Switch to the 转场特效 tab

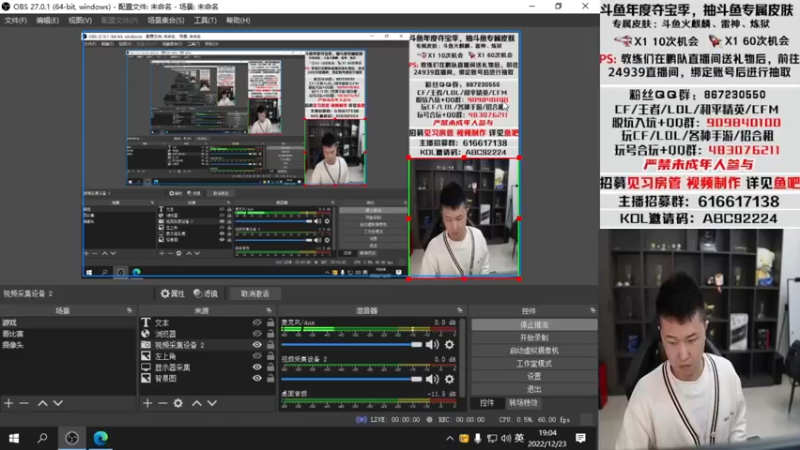pos(523,403)
